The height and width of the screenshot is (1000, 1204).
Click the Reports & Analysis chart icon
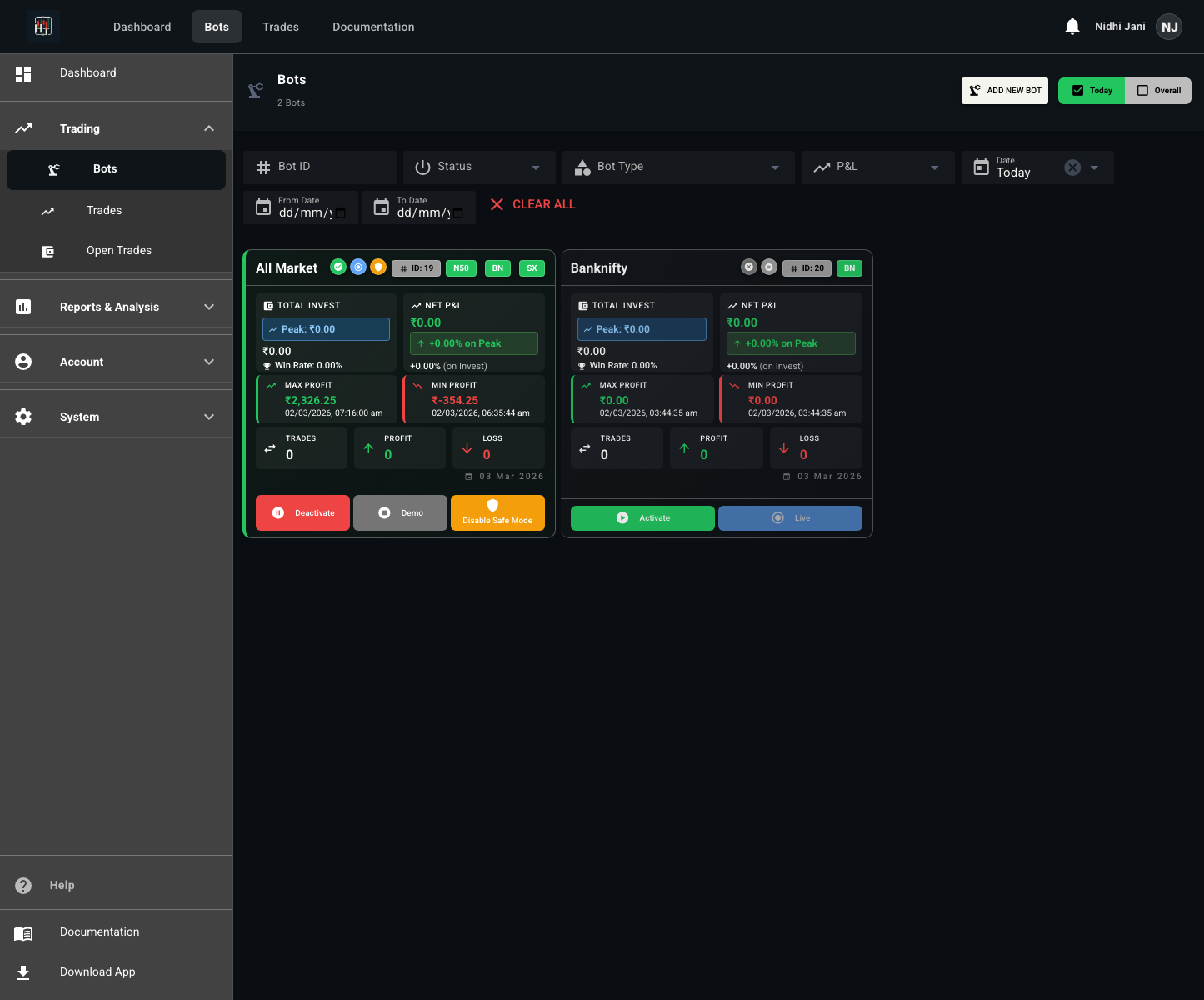pos(22,307)
